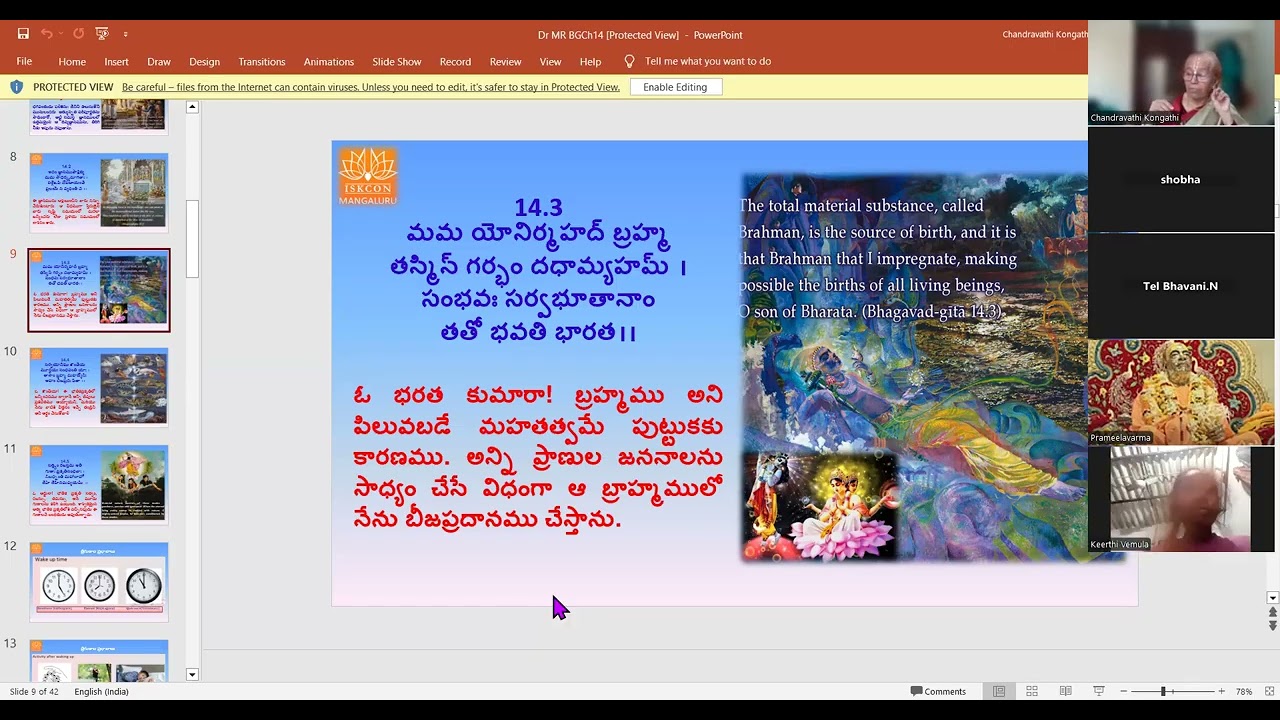Select the Animations tab
This screenshot has height=720, width=1280.
329,61
